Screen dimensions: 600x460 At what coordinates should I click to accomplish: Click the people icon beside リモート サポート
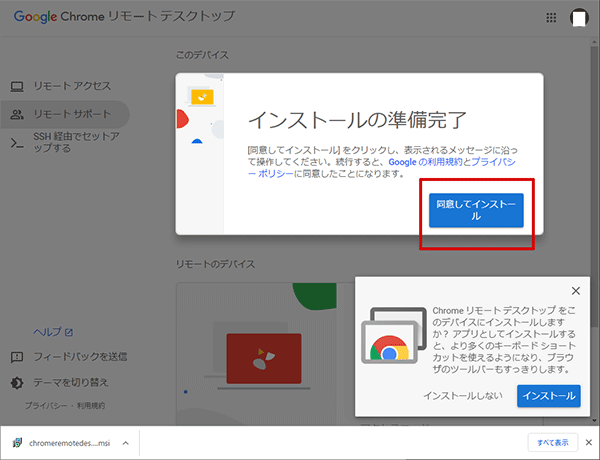pos(17,114)
